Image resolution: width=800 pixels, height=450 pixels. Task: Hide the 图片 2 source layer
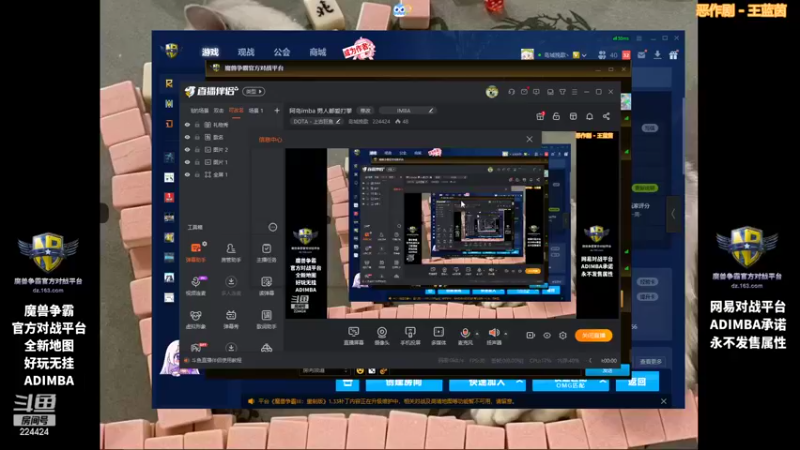187,149
